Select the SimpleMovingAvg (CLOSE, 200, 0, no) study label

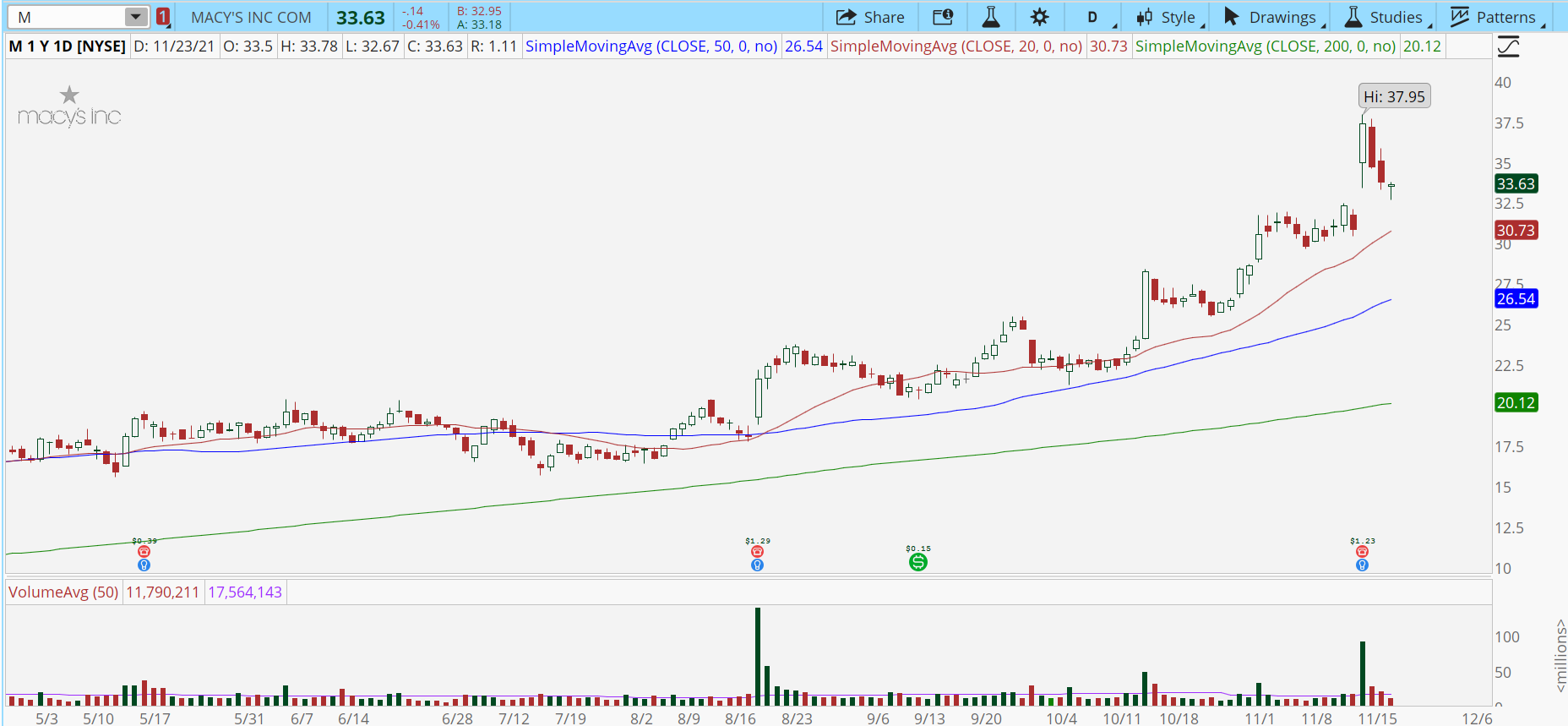(1266, 46)
